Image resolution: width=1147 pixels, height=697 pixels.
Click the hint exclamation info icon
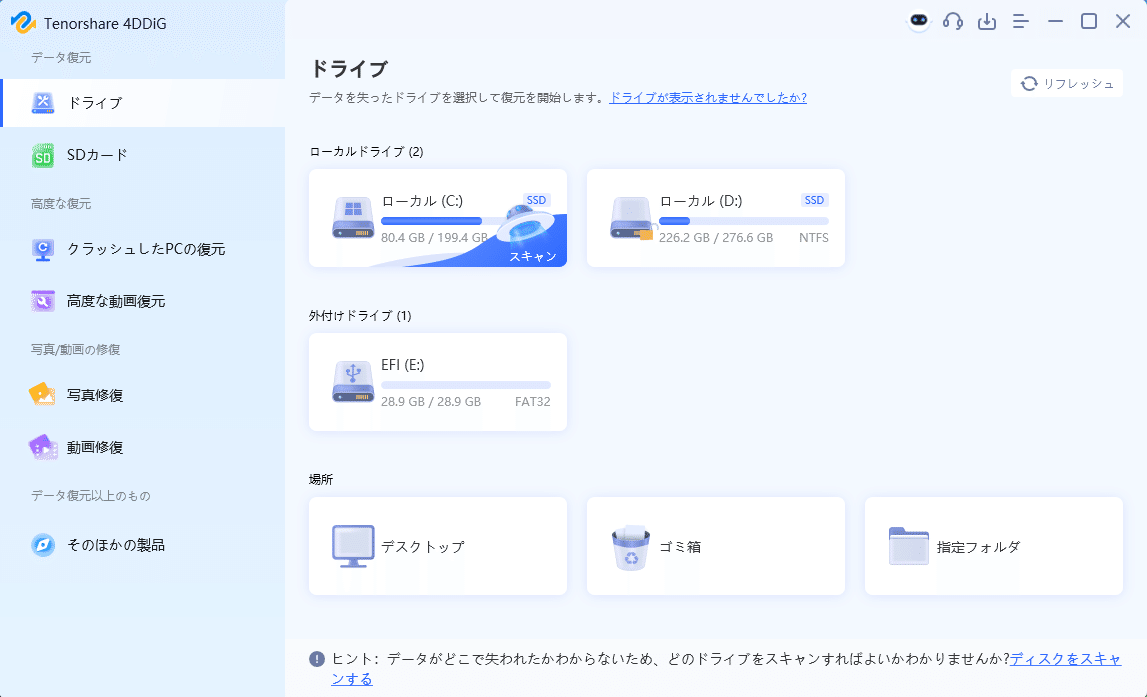pos(317,659)
